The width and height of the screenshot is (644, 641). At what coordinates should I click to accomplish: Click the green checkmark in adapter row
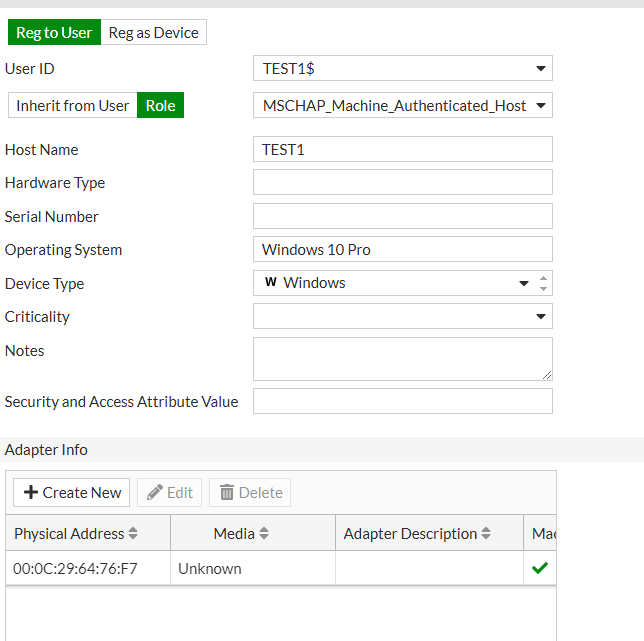540,568
